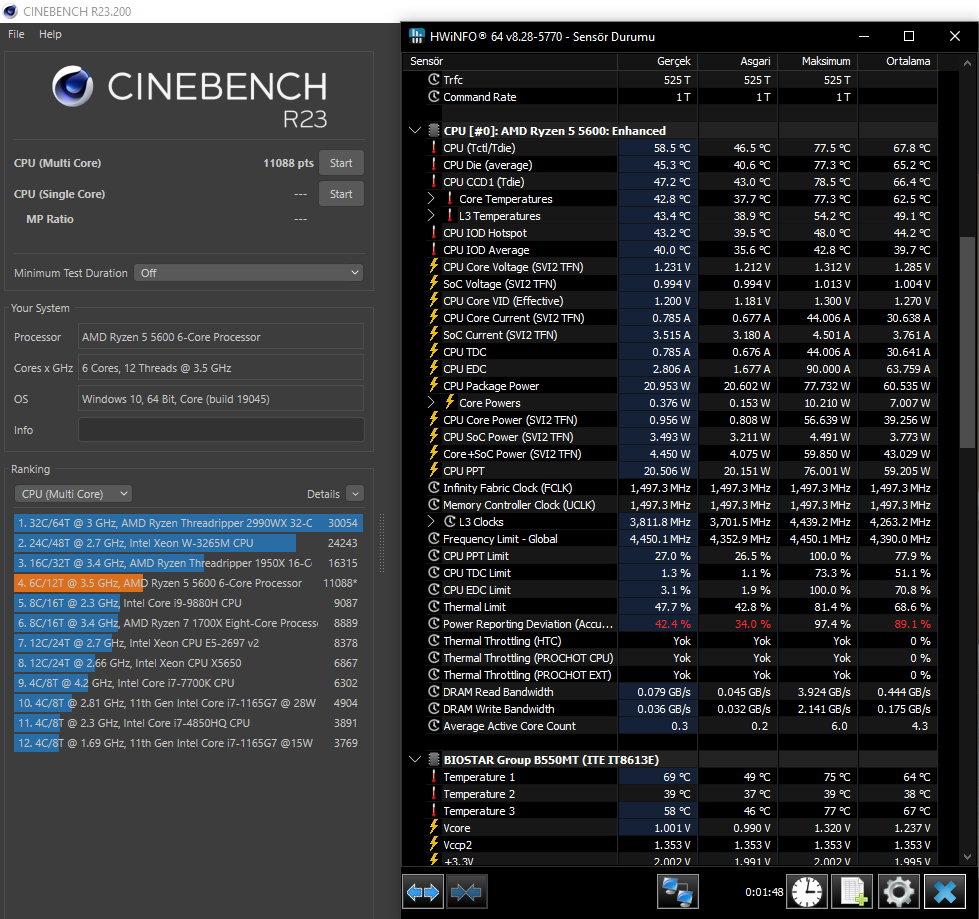Open the CPU (Multi Core) ranking dropdown
This screenshot has width=979, height=919.
click(73, 494)
